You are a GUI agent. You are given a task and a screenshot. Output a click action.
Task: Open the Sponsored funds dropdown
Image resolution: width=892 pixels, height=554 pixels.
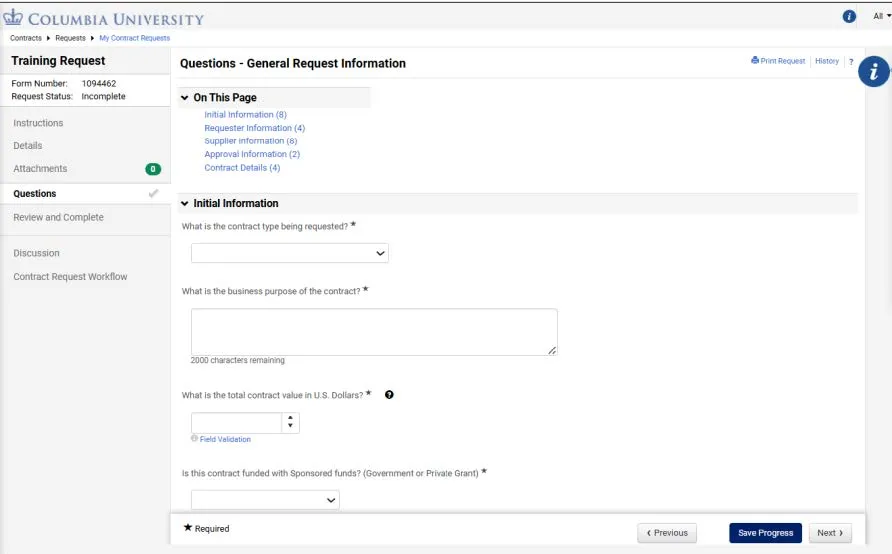coord(265,500)
